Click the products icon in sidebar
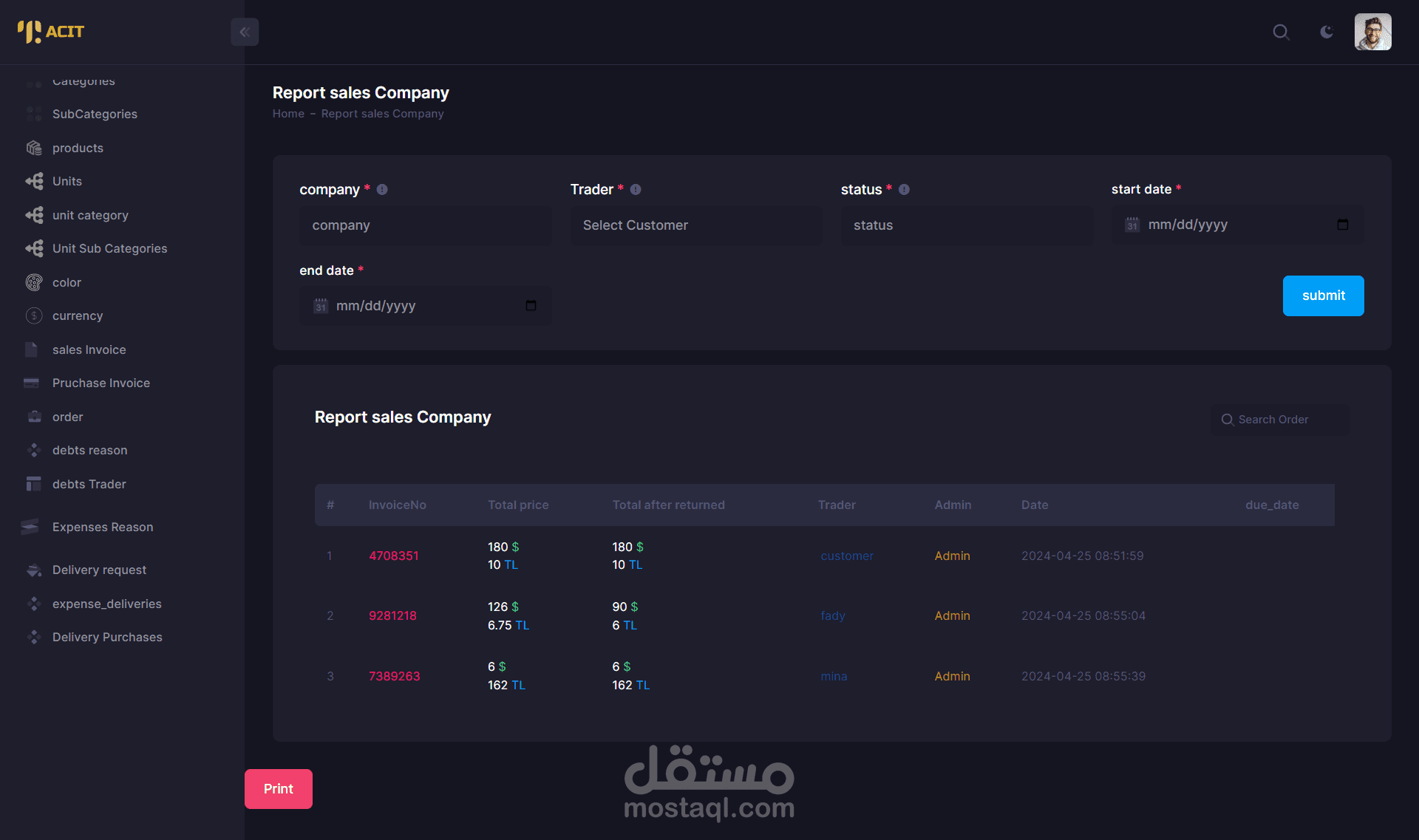 tap(34, 148)
